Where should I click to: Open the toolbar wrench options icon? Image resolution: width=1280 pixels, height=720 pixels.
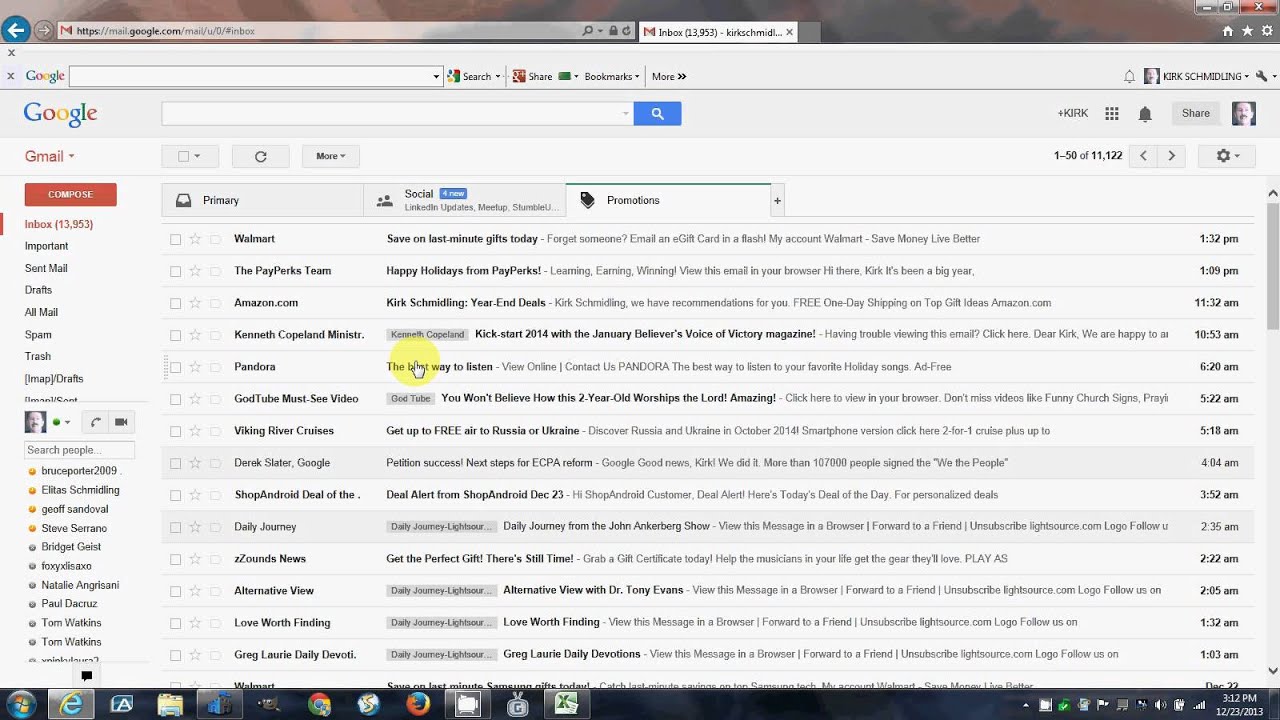pos(1261,76)
